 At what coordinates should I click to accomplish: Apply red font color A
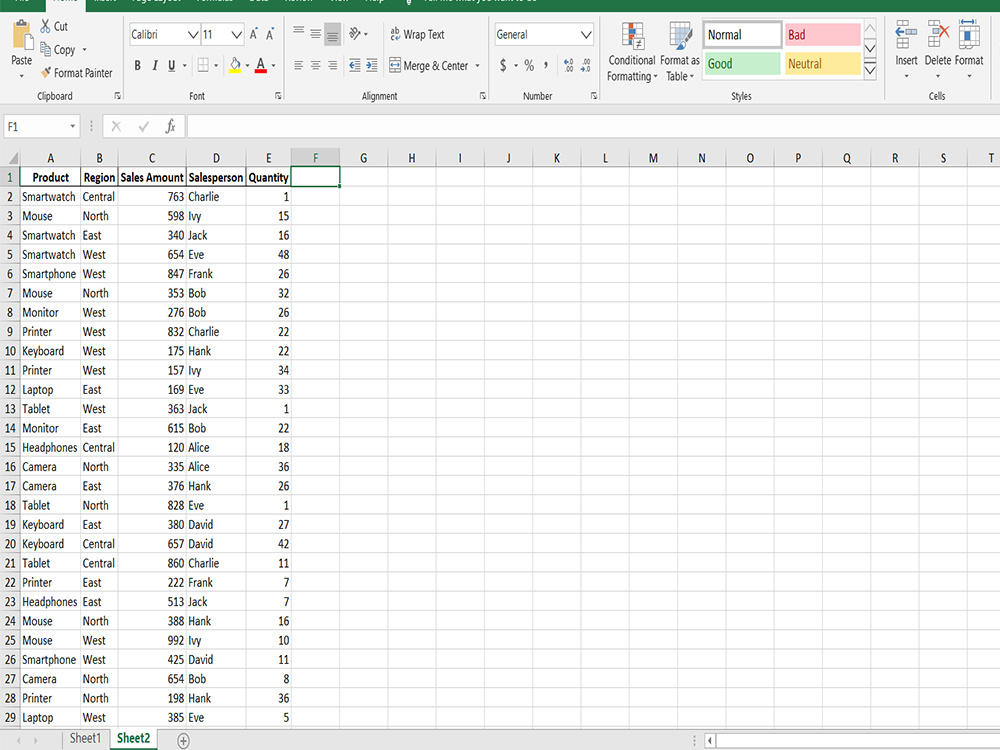(260, 65)
